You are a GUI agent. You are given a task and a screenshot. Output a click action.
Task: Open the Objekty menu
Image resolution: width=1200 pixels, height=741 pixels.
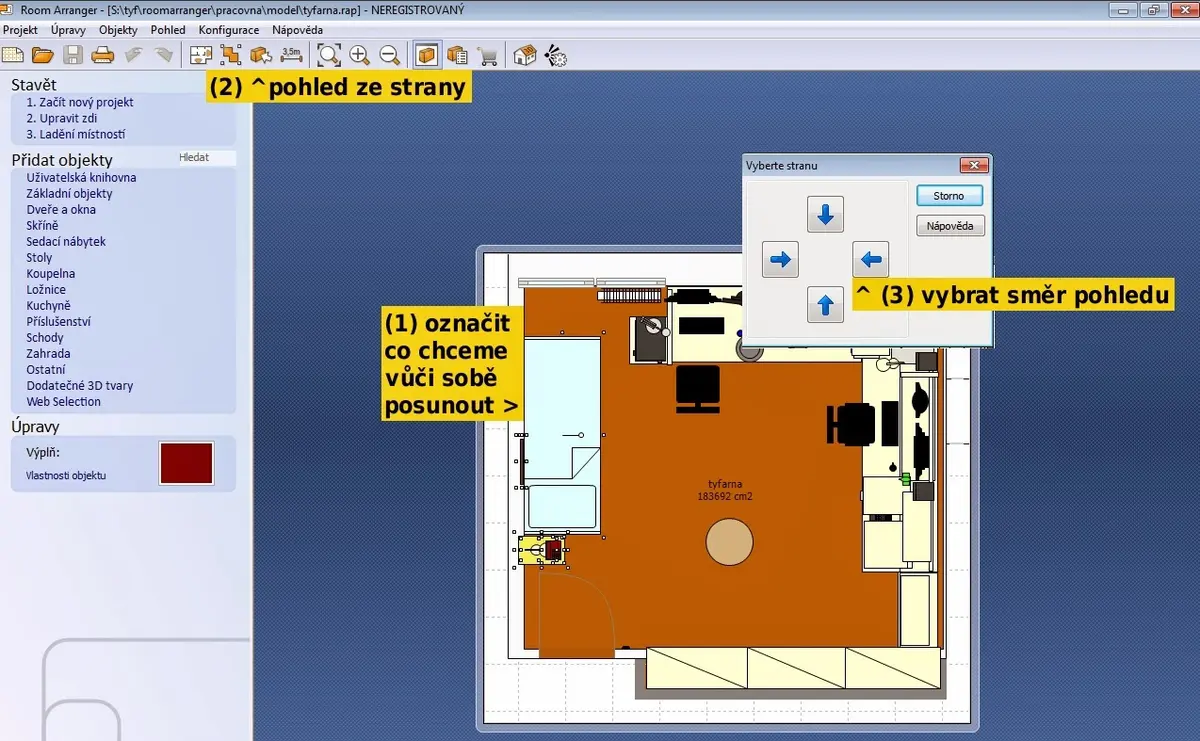click(x=118, y=30)
